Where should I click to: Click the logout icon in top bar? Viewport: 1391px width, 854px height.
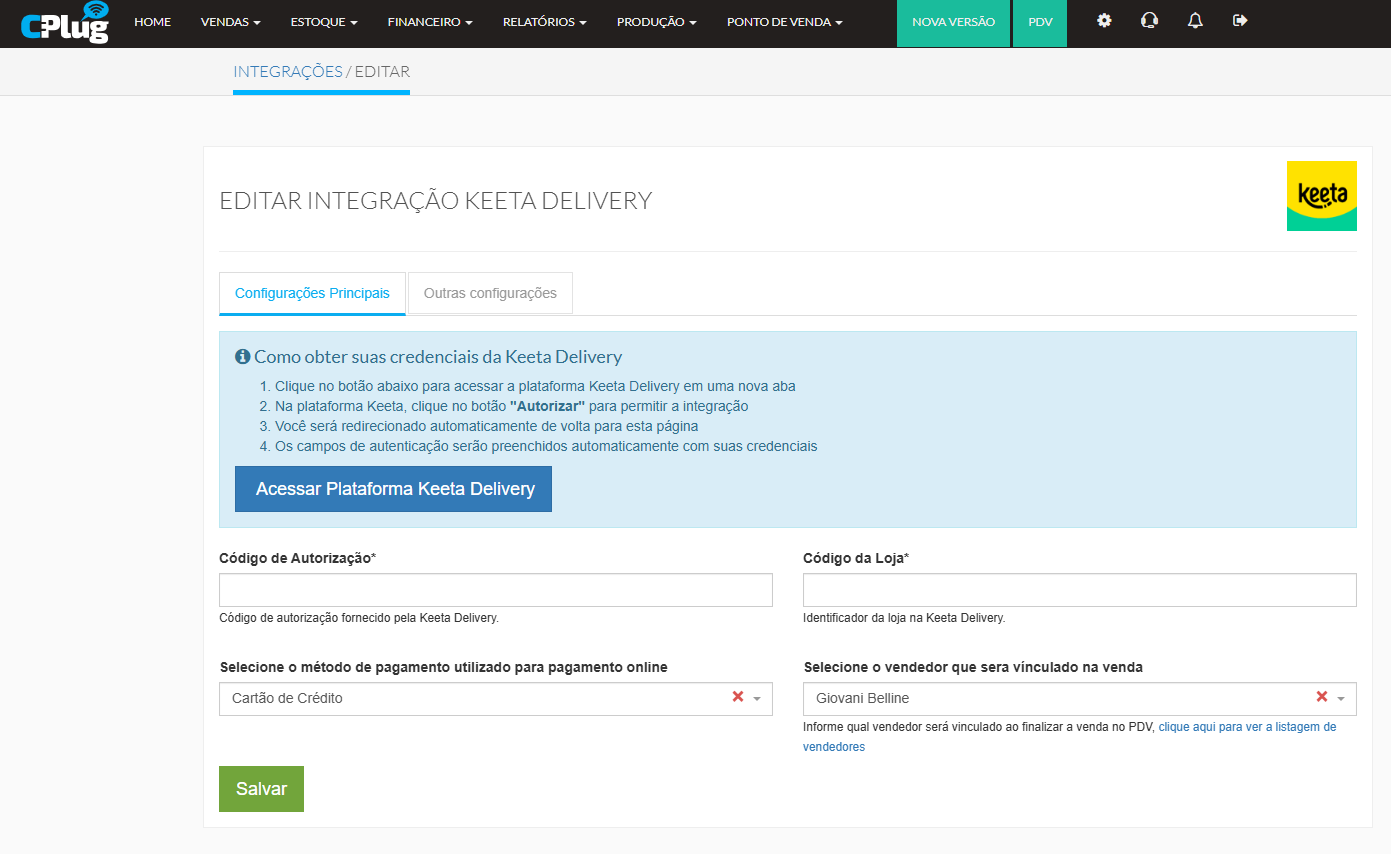tap(1240, 21)
